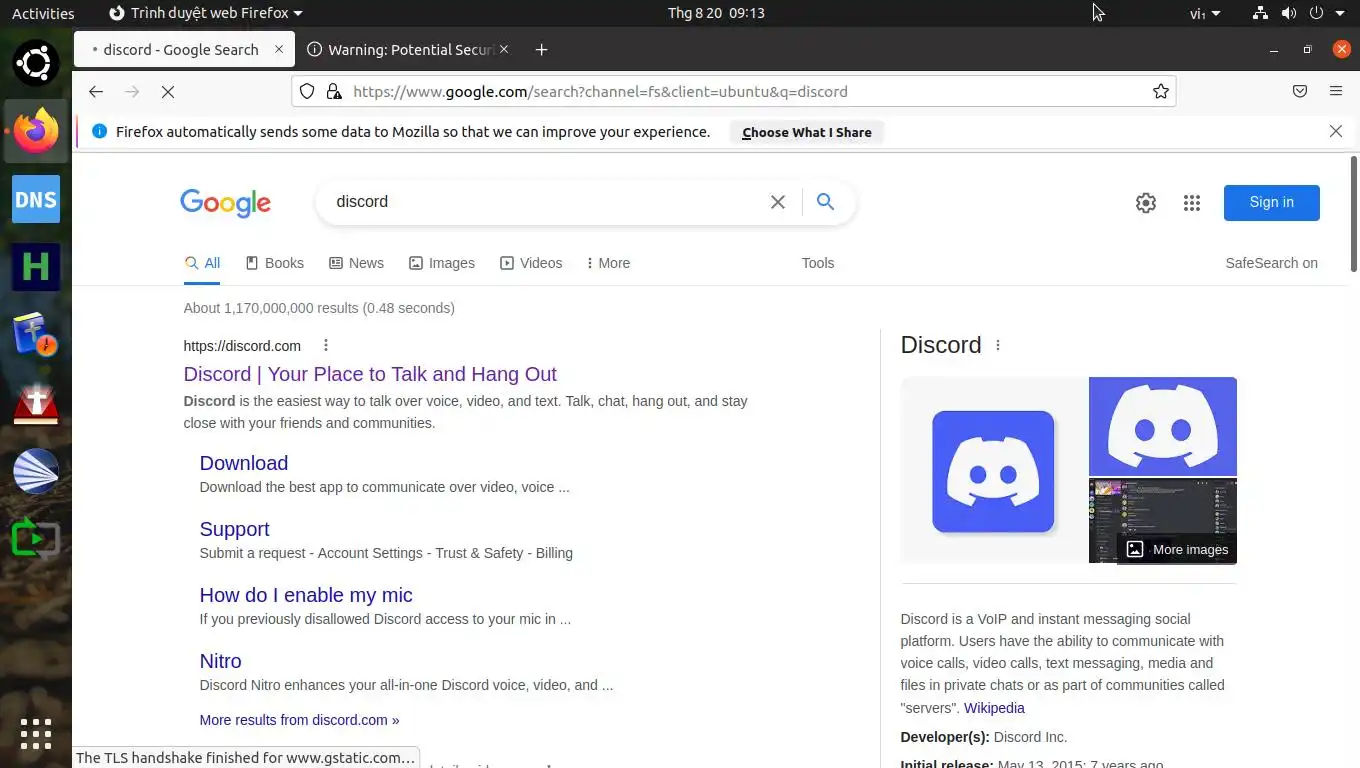Open the red cross Bible dock icon
The width and height of the screenshot is (1360, 768).
(36, 403)
